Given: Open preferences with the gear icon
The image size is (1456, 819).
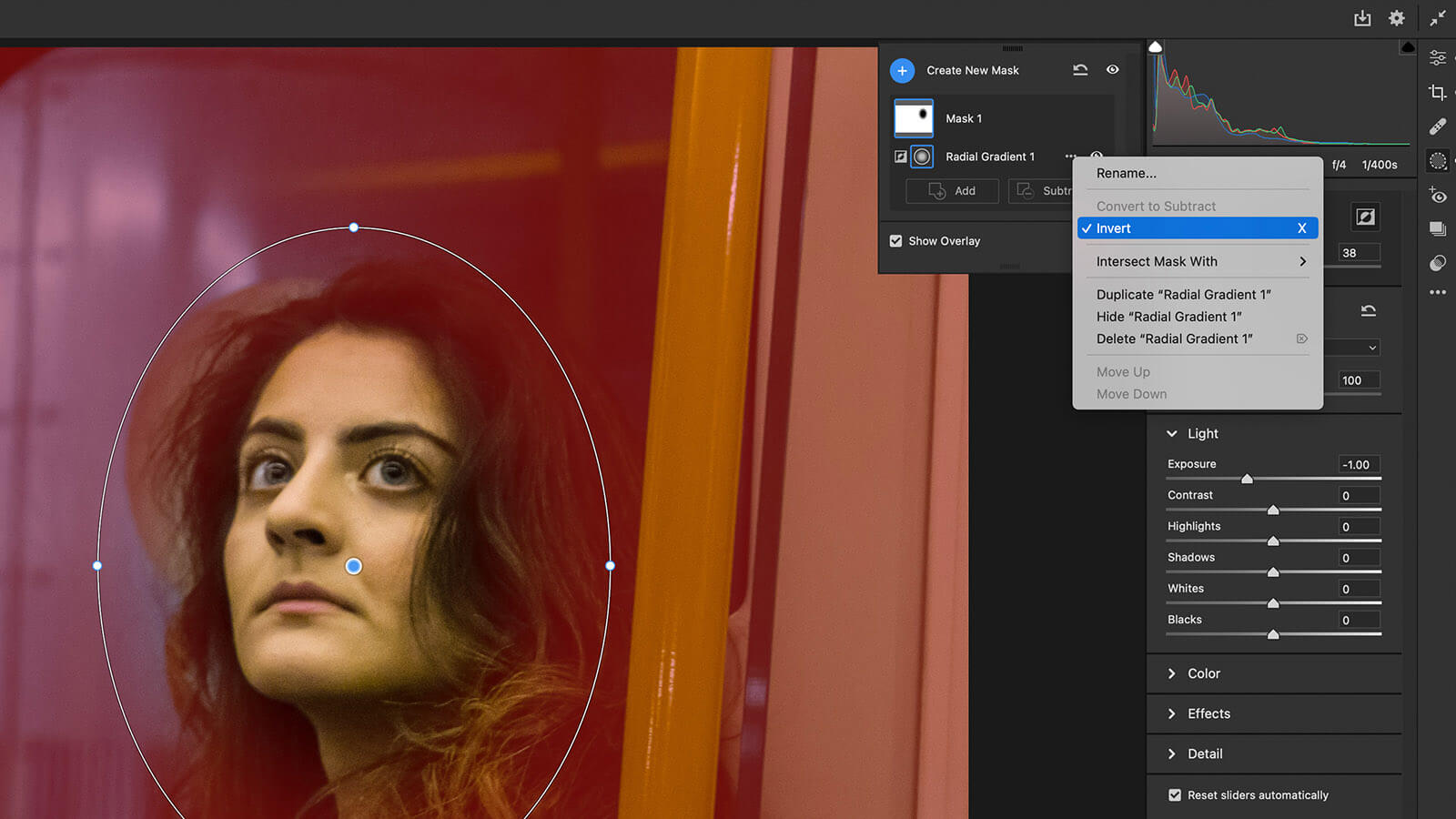Looking at the screenshot, I should tap(1397, 18).
